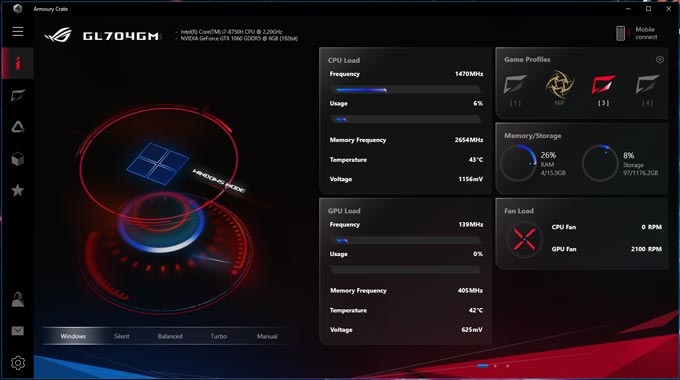
Task: Open the user account sidebar icon
Action: [18, 299]
